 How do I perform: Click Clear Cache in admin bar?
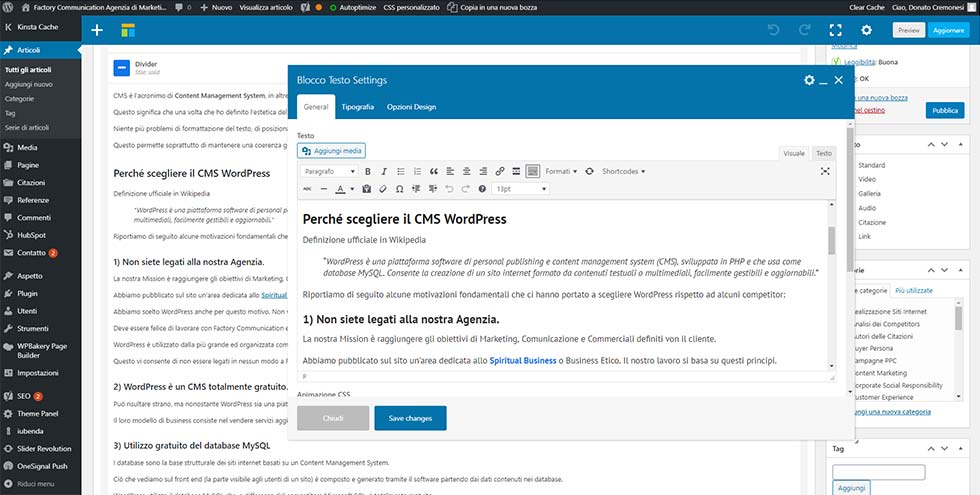tap(866, 8)
